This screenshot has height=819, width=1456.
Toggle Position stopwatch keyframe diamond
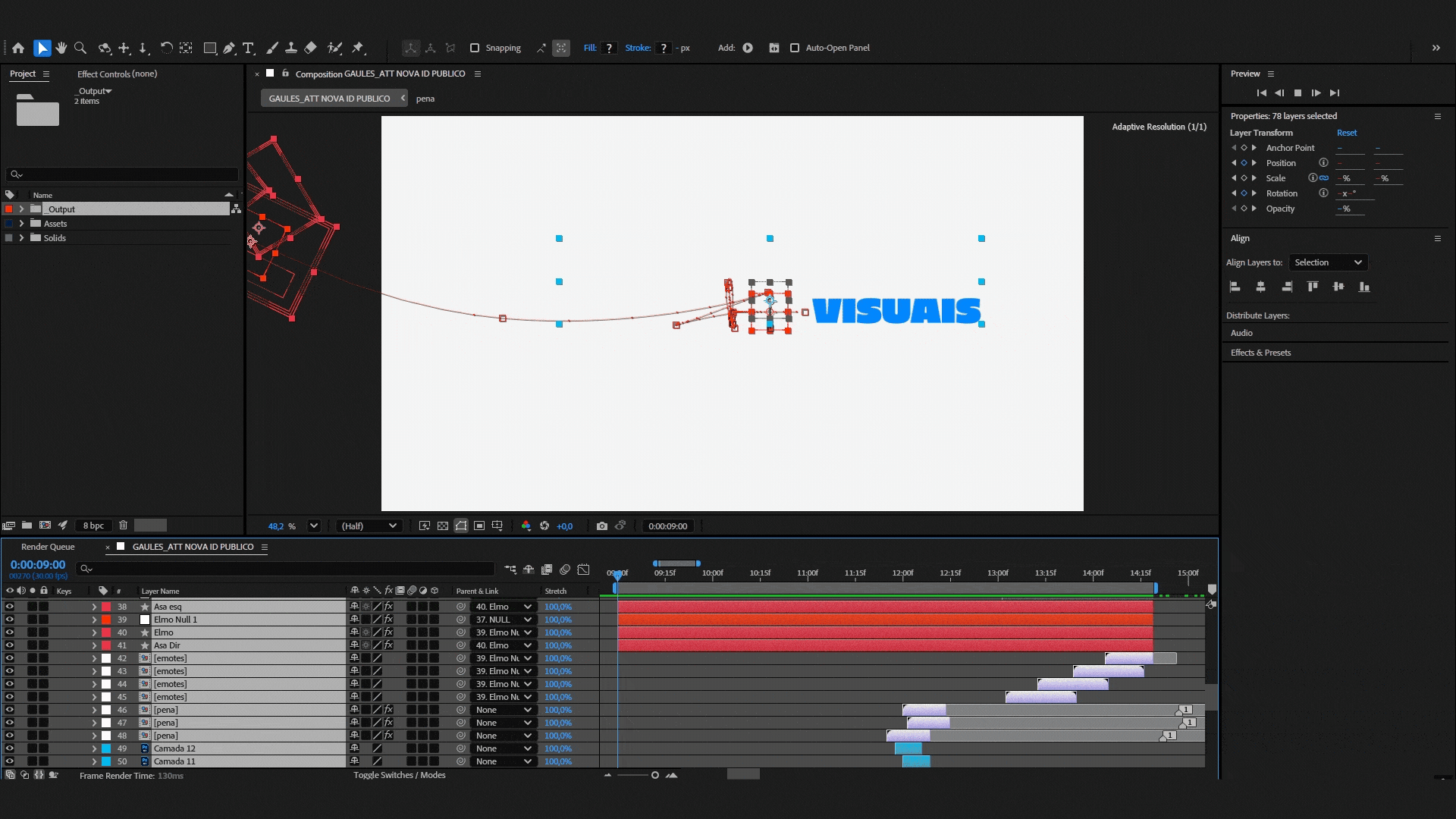1244,163
